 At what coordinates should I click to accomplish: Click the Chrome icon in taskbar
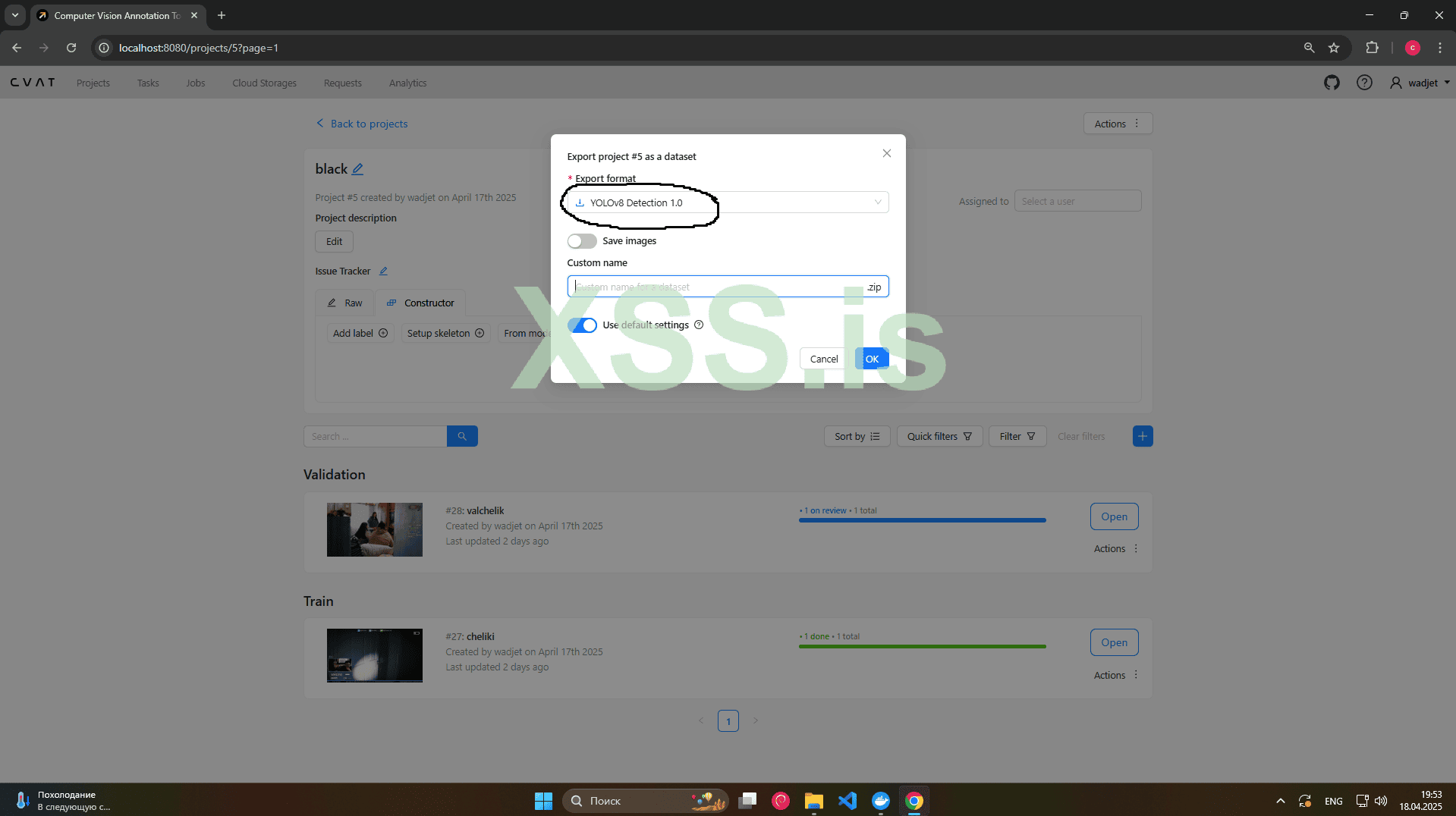[914, 801]
